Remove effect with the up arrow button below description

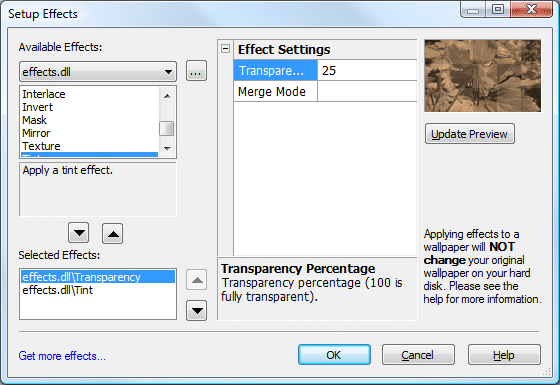click(113, 234)
